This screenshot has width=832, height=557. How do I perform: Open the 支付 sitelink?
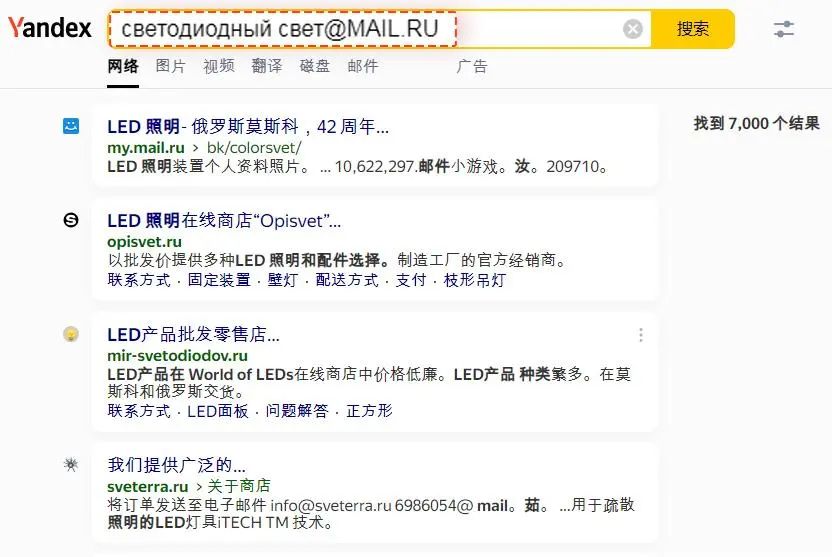pyautogui.click(x=411, y=280)
